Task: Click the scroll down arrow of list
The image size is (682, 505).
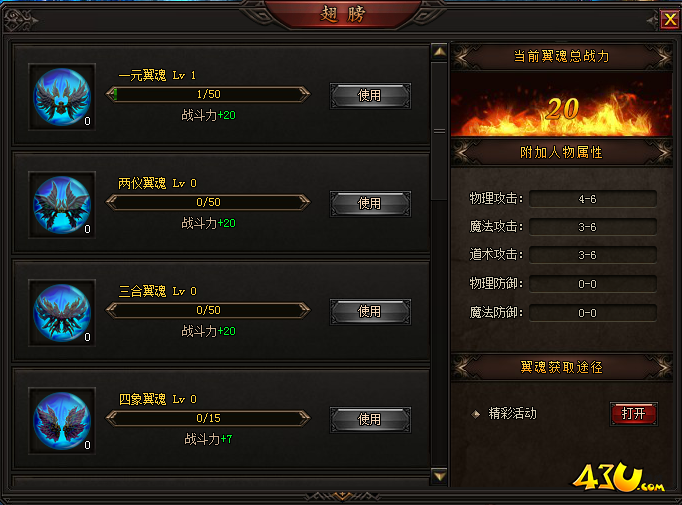Action: click(x=439, y=476)
